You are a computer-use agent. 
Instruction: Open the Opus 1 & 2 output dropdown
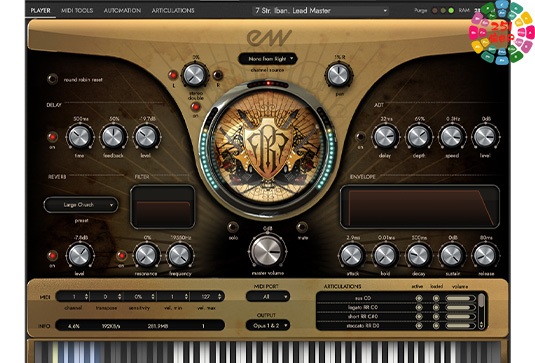pos(268,325)
